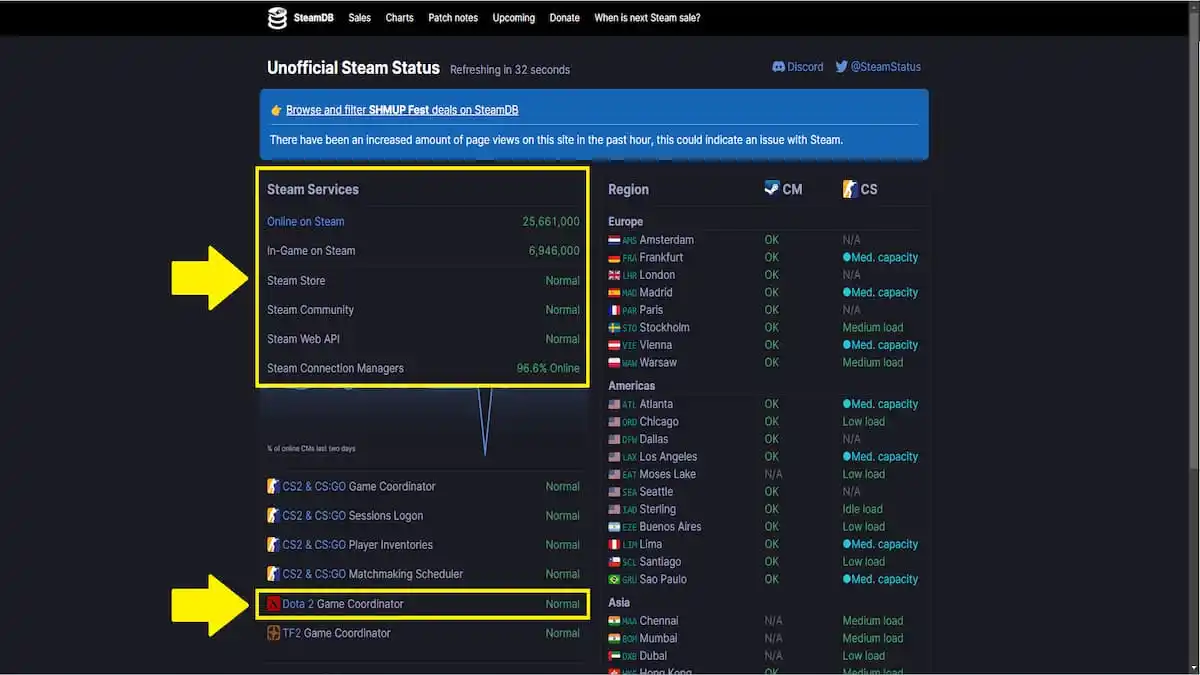Open the Discord link icon
The width and height of the screenshot is (1200, 675).
tap(779, 67)
